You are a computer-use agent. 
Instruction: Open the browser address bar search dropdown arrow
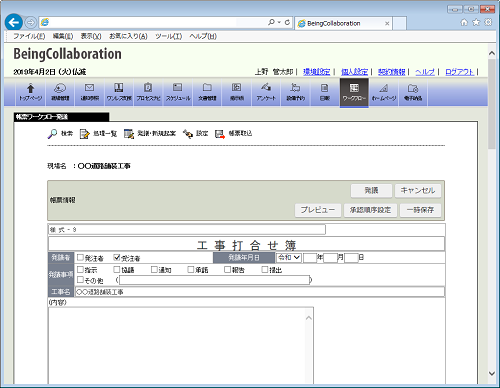coord(279,22)
